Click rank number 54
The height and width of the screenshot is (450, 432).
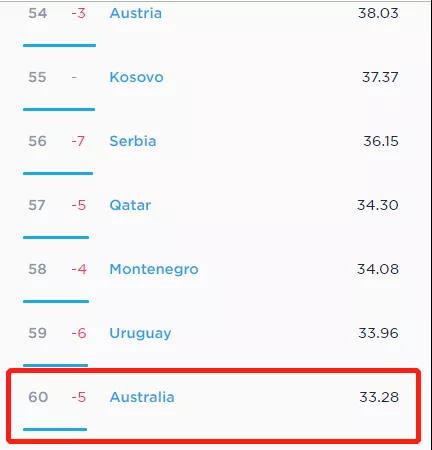click(x=37, y=13)
